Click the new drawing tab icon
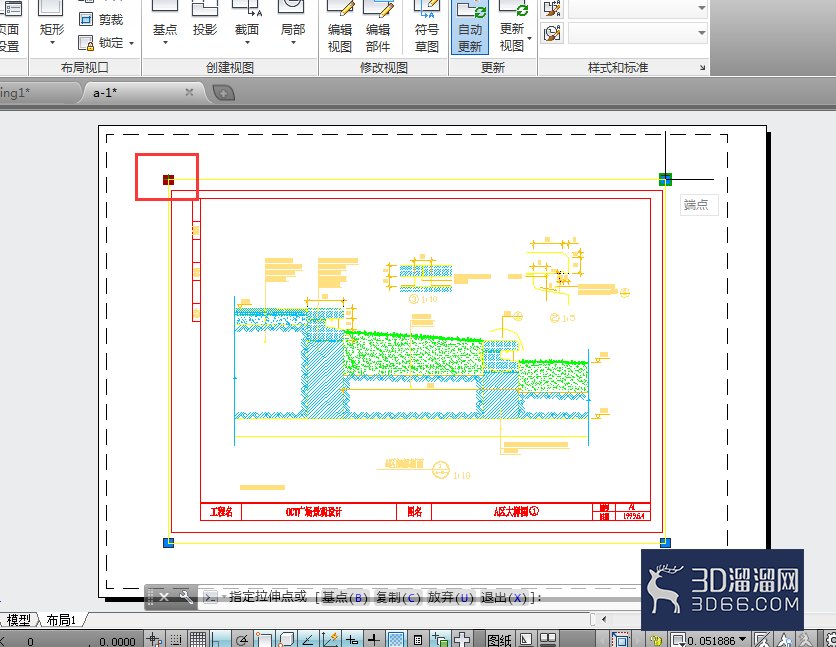 (x=223, y=93)
